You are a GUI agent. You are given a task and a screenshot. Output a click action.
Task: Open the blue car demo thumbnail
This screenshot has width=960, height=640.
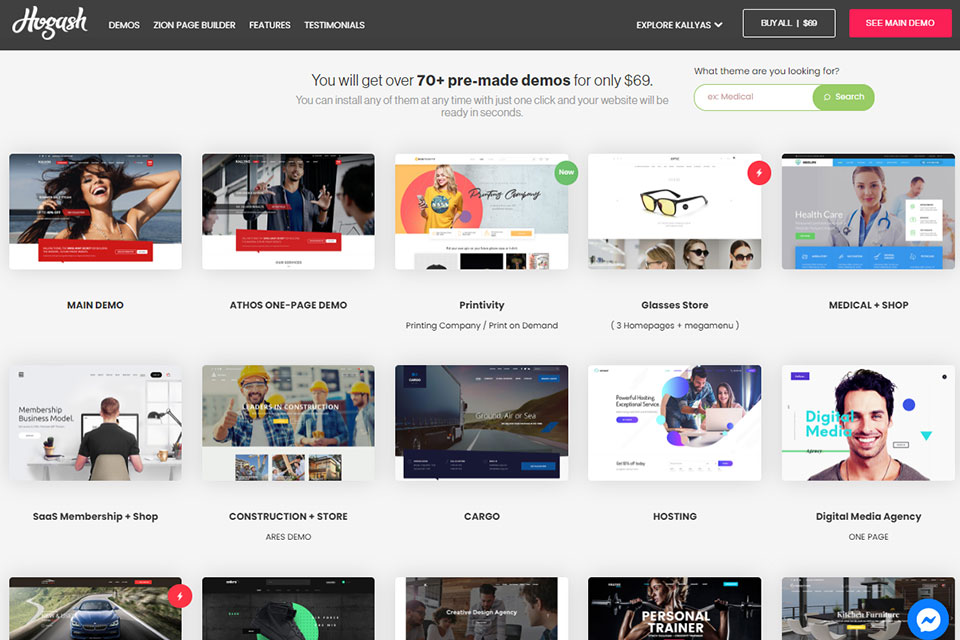tap(95, 608)
